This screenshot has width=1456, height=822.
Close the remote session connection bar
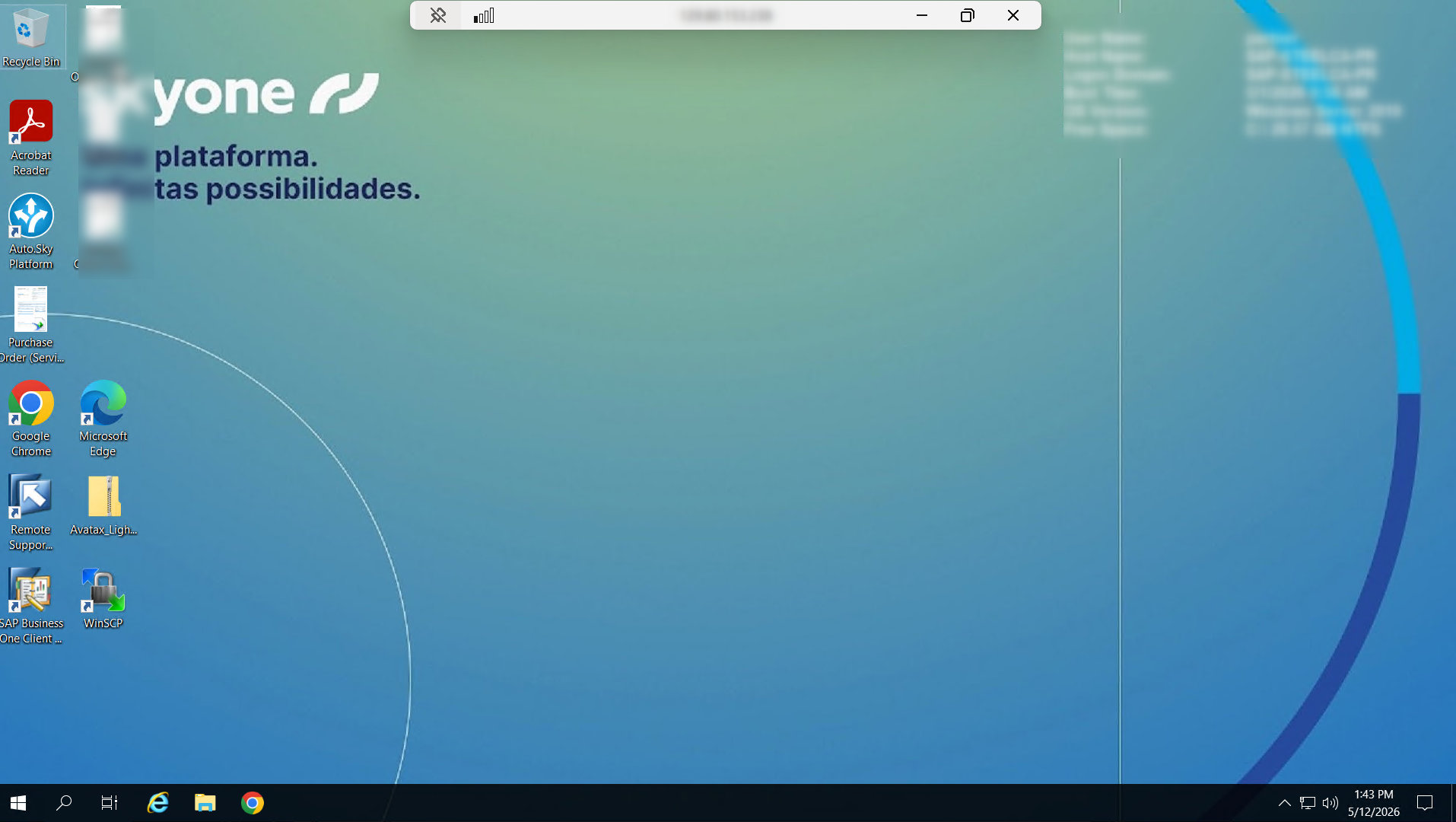(x=1013, y=15)
